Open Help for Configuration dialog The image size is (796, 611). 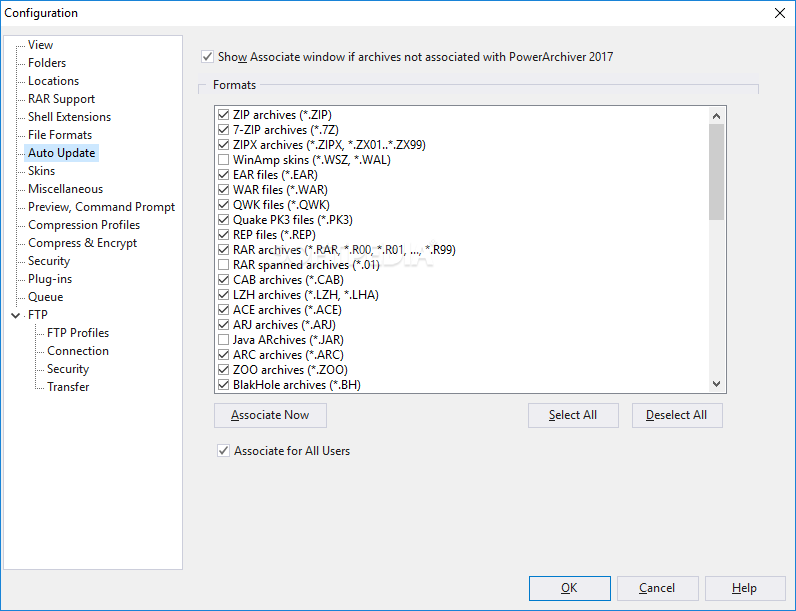(745, 588)
